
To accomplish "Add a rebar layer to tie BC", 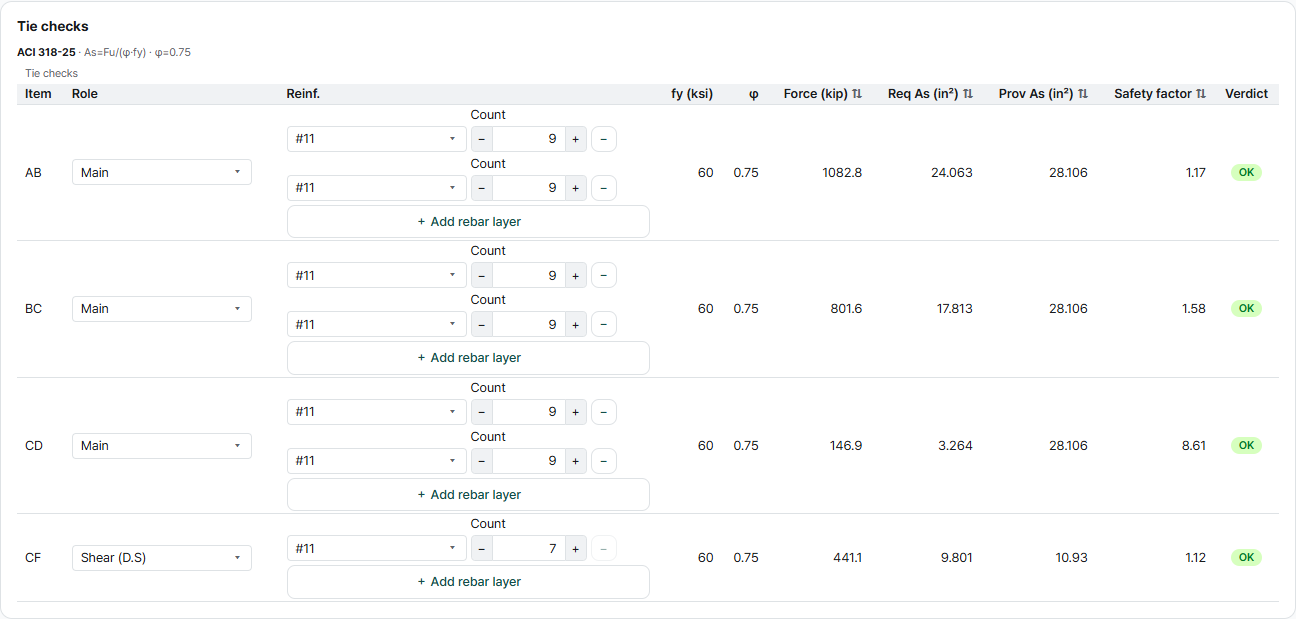I will 468,358.
